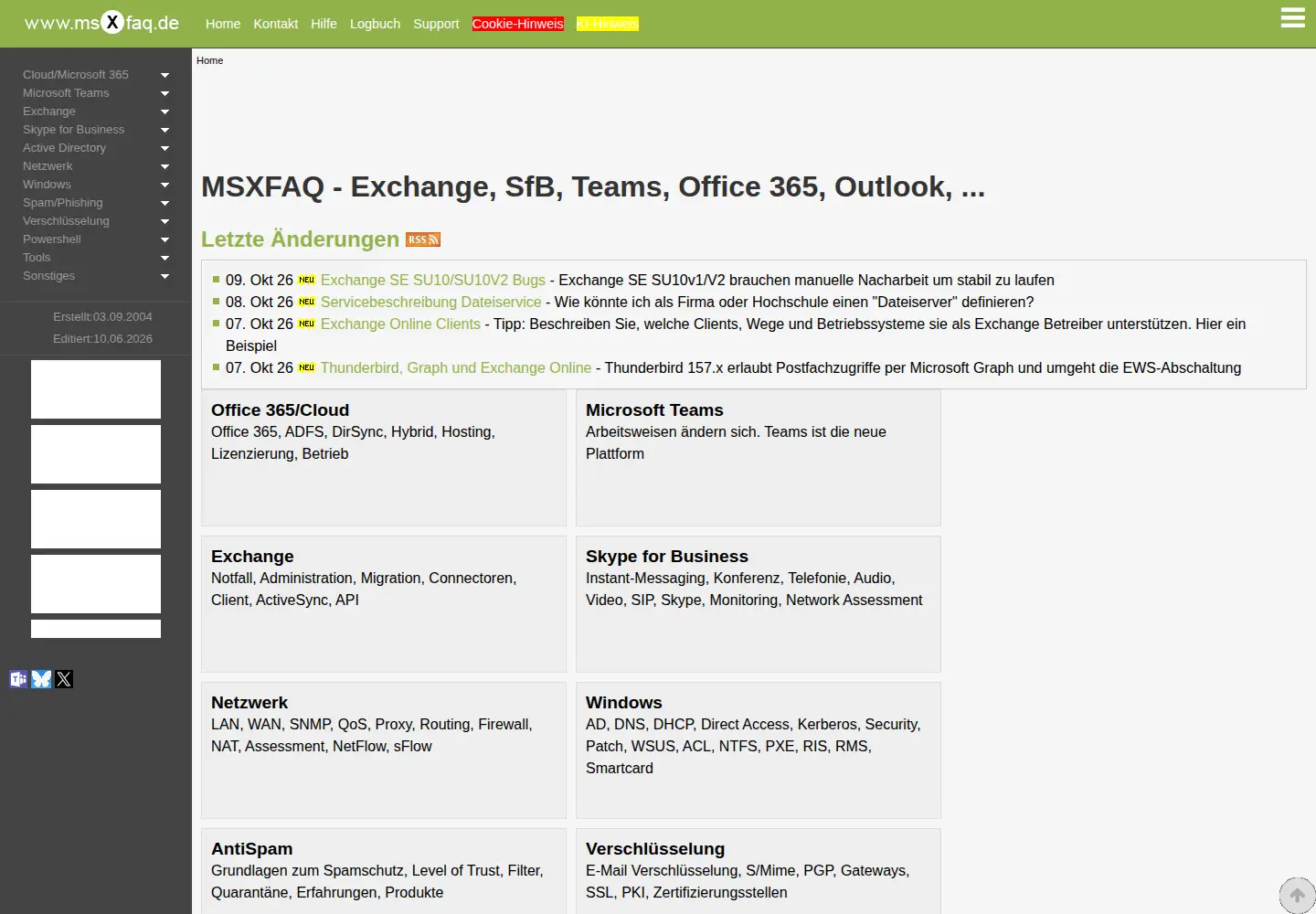The width and height of the screenshot is (1316, 914).
Task: Expand the Tools sidebar arrow
Action: pos(165,258)
